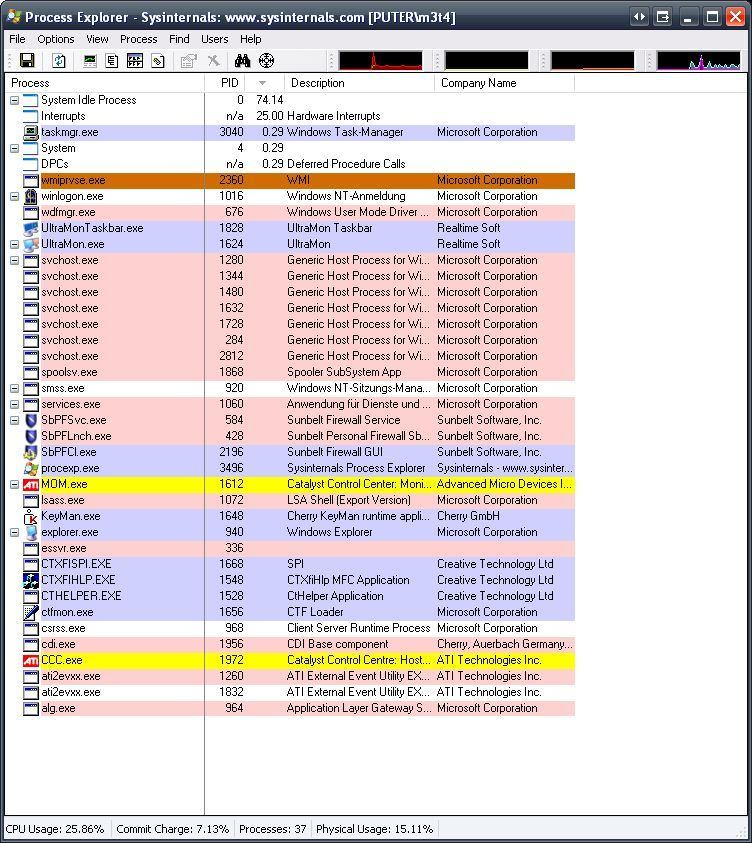The height and width of the screenshot is (843, 752).
Task: Collapse the UltraMon.exe tree node
Action: (x=15, y=245)
